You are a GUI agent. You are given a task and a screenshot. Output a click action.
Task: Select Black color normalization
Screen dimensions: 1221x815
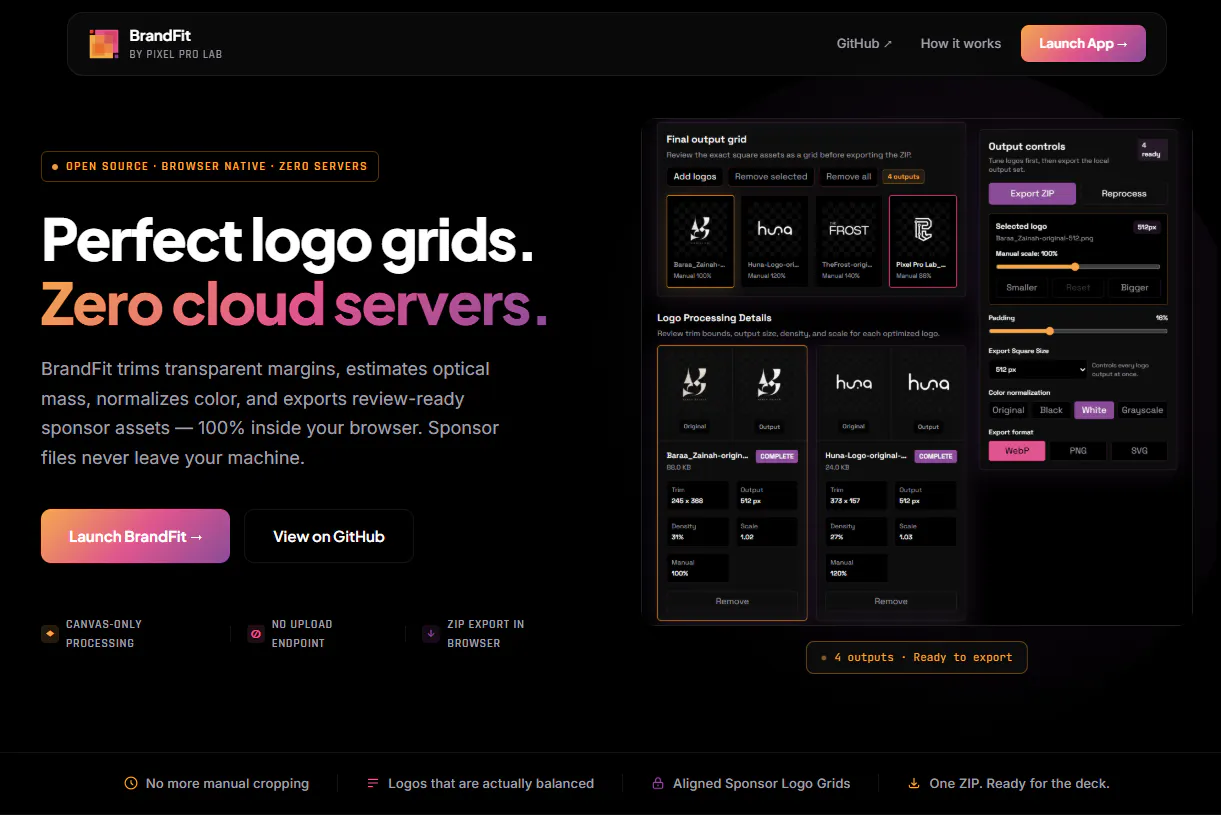click(1051, 410)
